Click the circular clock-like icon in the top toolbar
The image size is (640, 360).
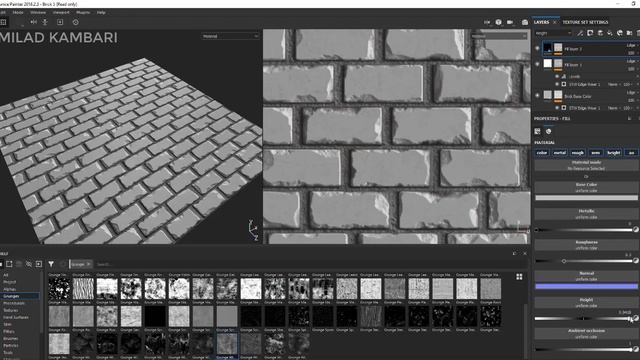click(x=76, y=22)
